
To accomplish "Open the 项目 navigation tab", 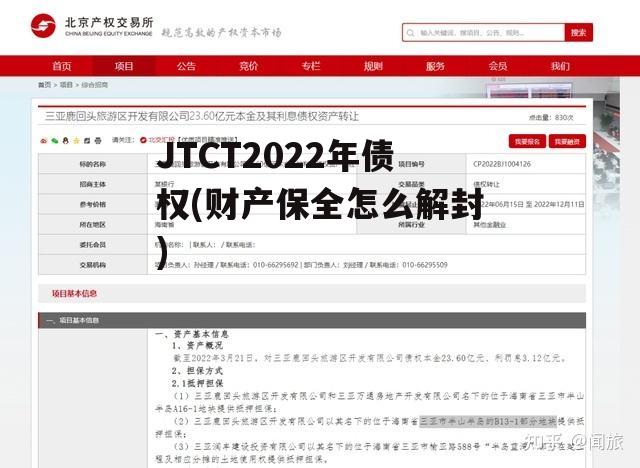I will (x=124, y=66).
